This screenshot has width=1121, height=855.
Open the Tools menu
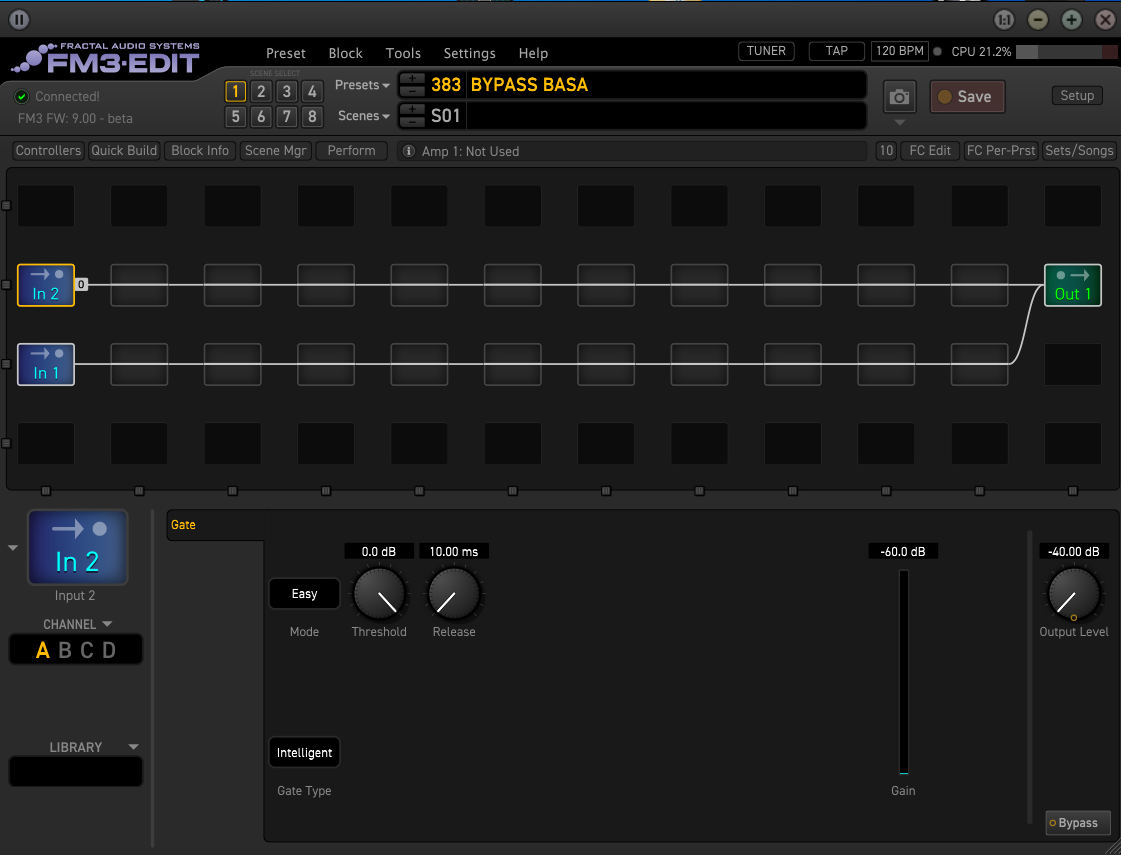pos(403,53)
